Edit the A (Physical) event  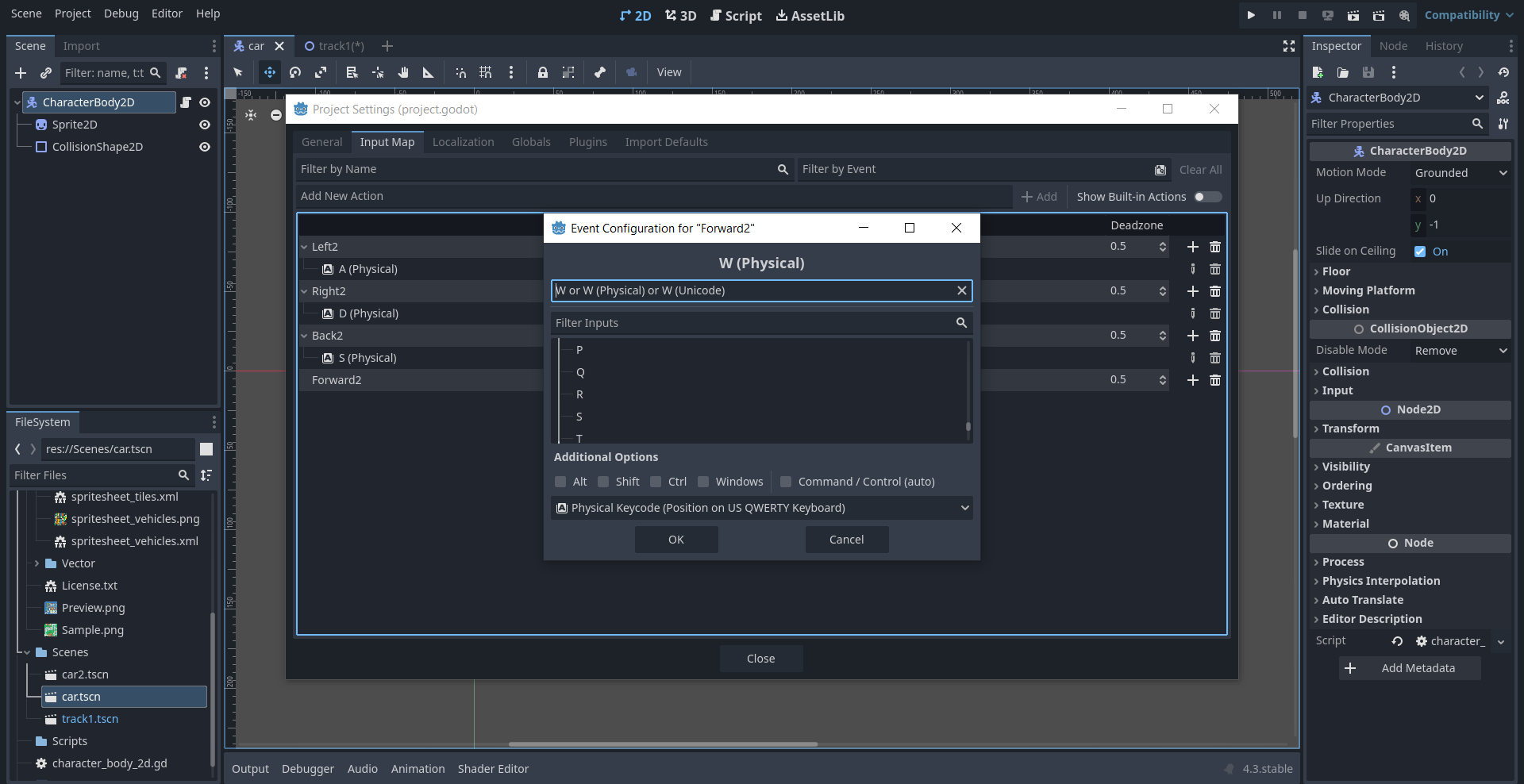(x=1193, y=269)
